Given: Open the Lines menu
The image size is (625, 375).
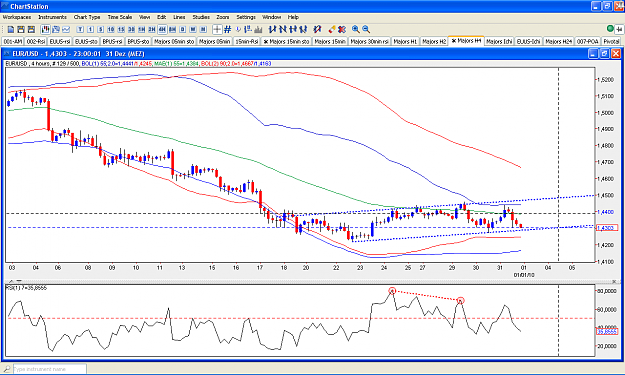Looking at the screenshot, I should click(x=179, y=17).
